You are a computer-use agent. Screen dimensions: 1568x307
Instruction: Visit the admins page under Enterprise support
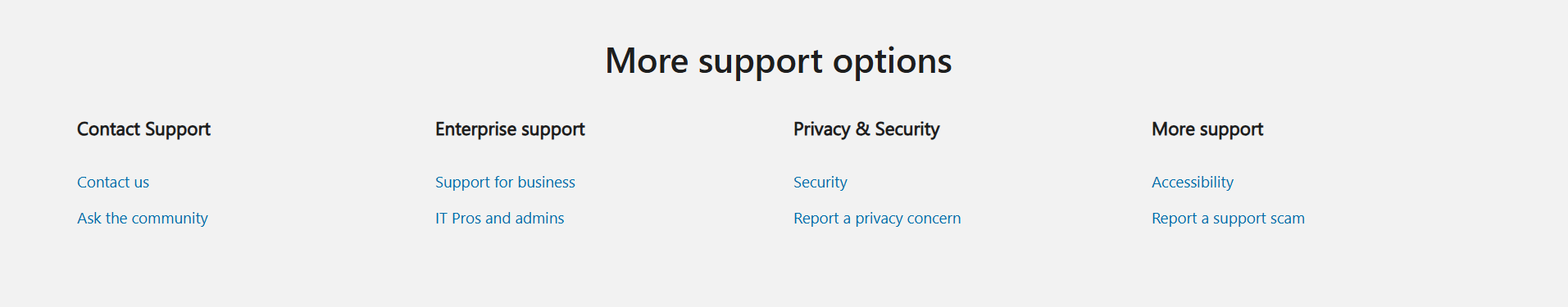pyautogui.click(x=499, y=219)
